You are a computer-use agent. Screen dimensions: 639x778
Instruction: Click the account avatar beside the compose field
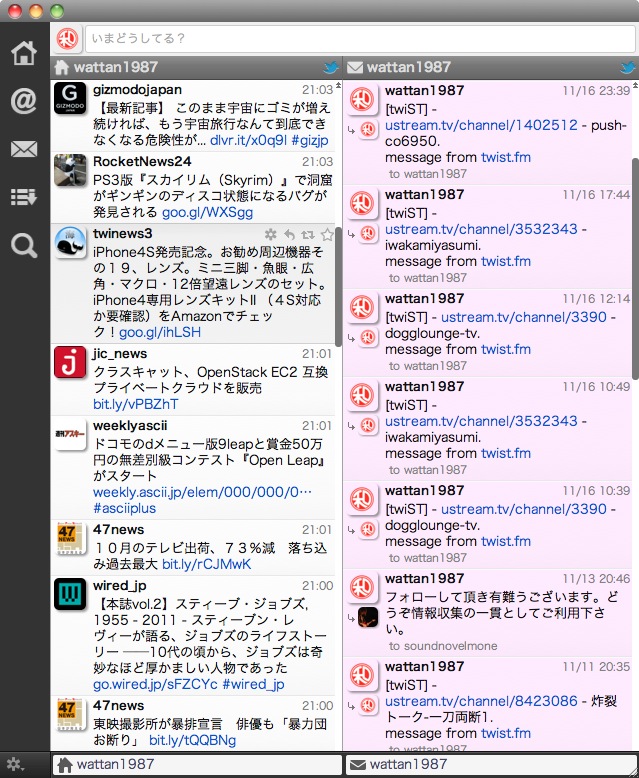67,39
